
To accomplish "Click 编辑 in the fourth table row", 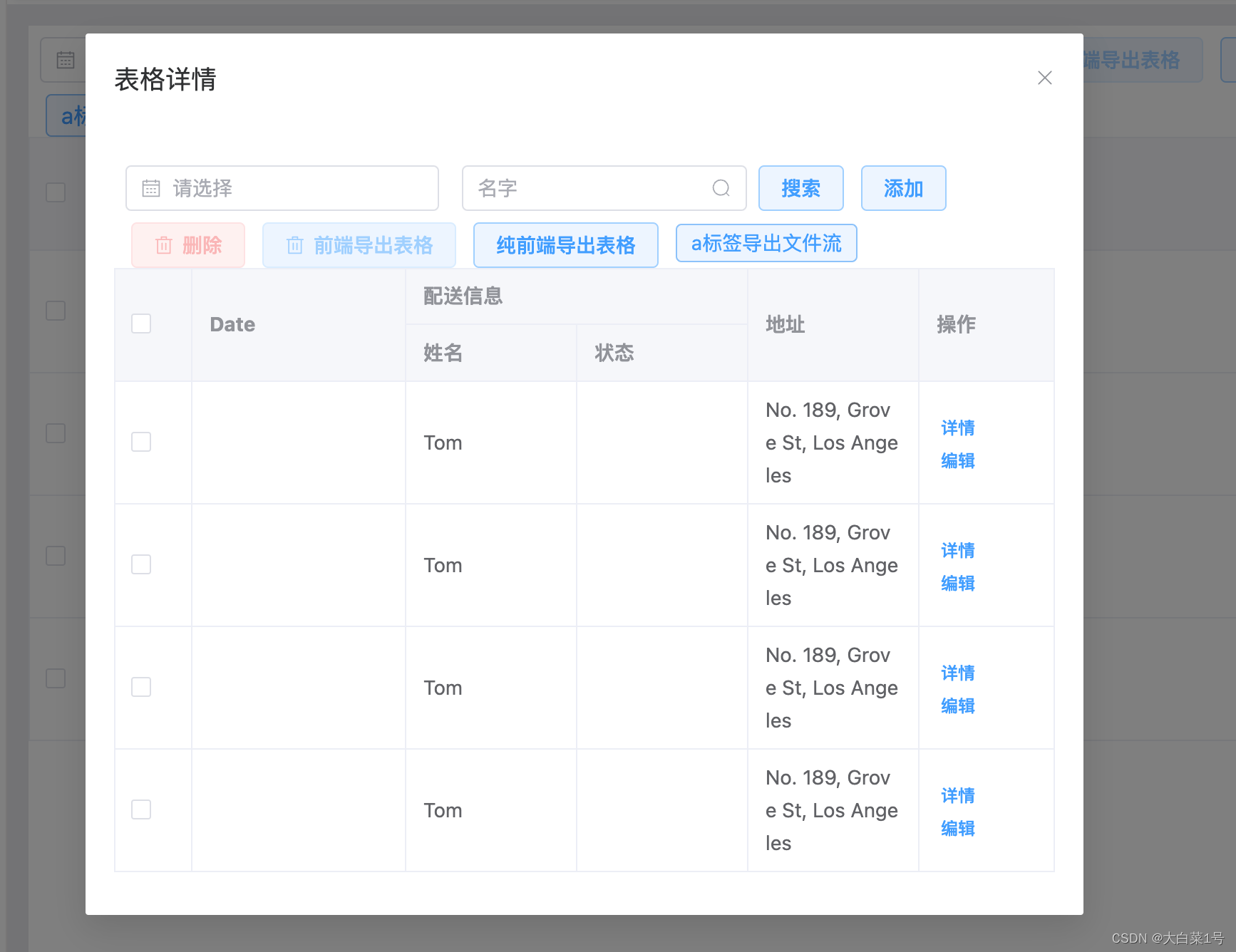I will tap(958, 828).
